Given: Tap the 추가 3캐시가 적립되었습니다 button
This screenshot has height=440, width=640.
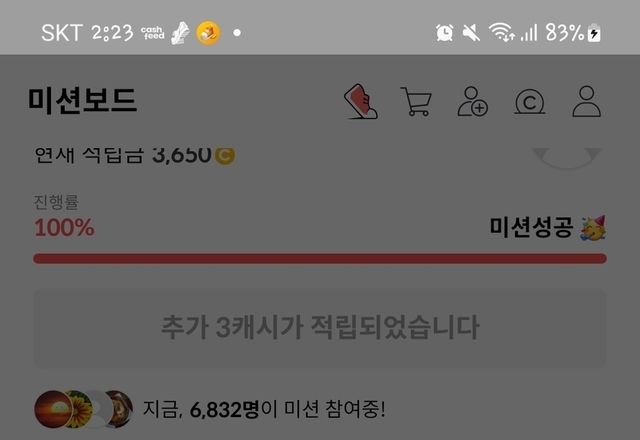Looking at the screenshot, I should coord(320,328).
